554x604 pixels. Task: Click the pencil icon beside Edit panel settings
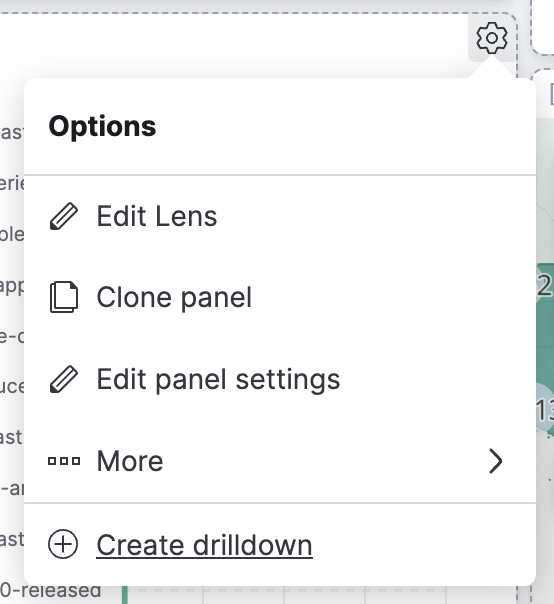click(64, 379)
